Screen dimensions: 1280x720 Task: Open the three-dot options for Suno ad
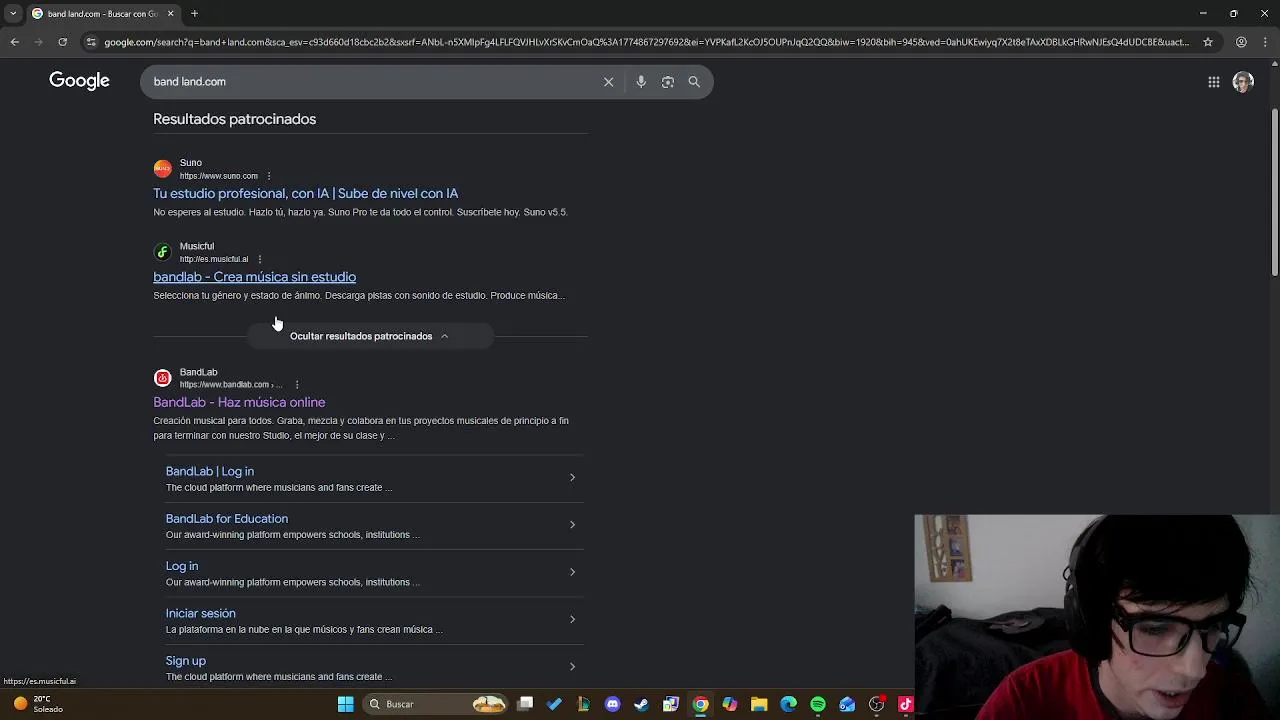[268, 176]
